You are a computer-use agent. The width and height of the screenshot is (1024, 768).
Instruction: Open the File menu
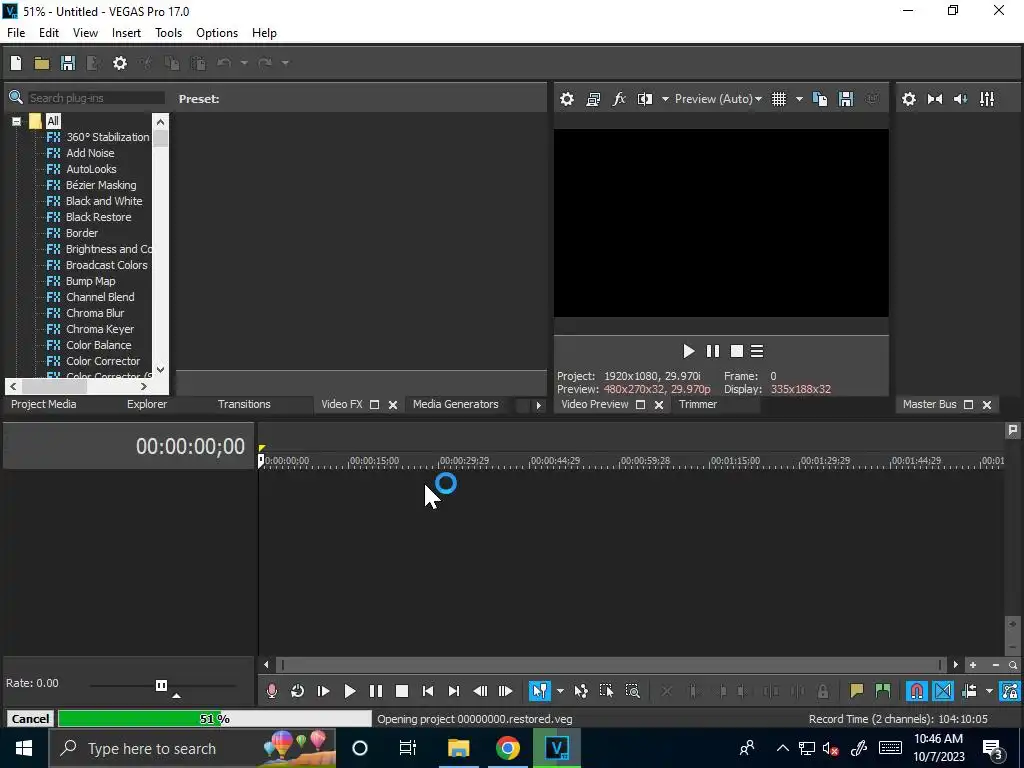16,33
